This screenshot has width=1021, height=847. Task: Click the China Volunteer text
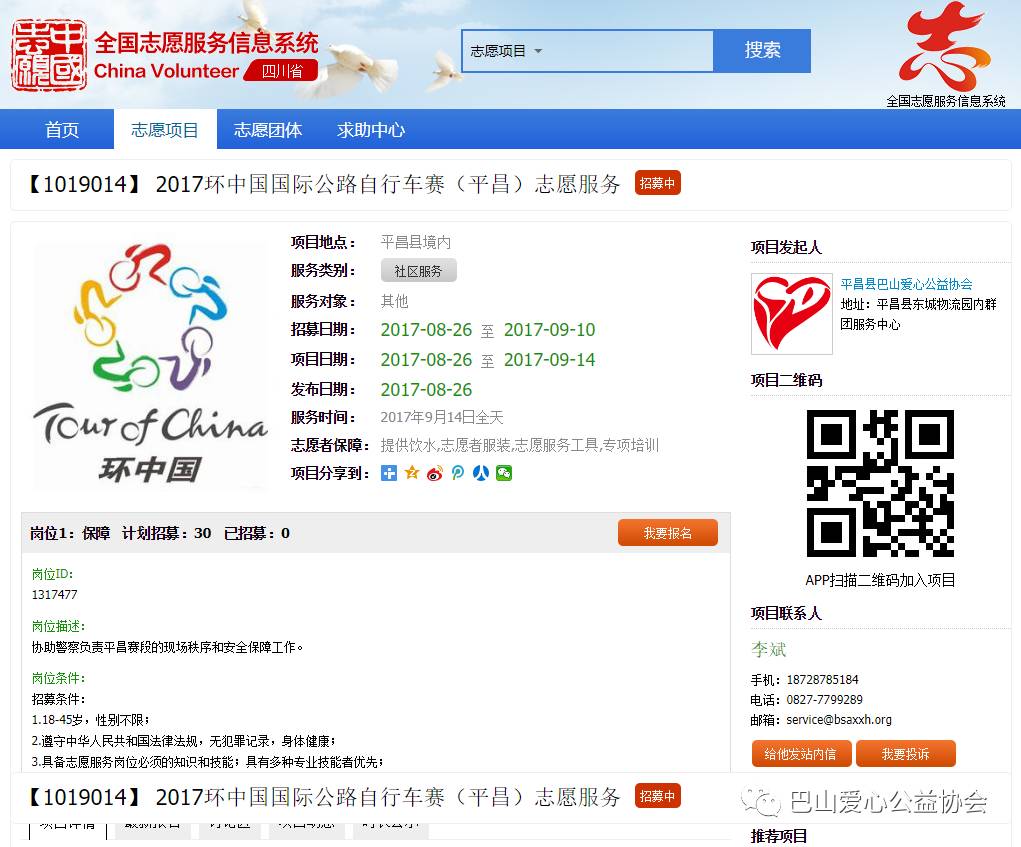click(x=166, y=71)
